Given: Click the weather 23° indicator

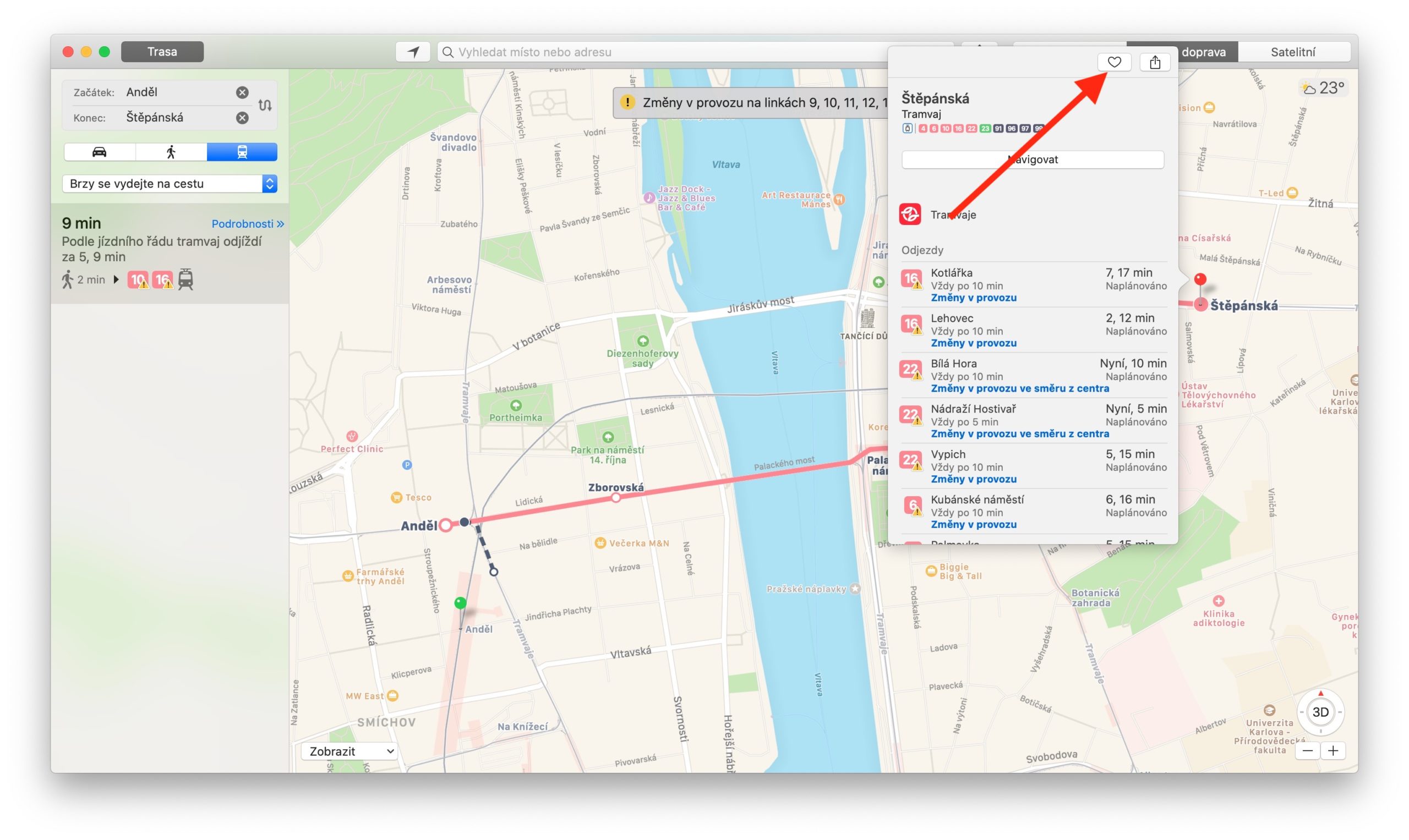Looking at the screenshot, I should coord(1323,89).
